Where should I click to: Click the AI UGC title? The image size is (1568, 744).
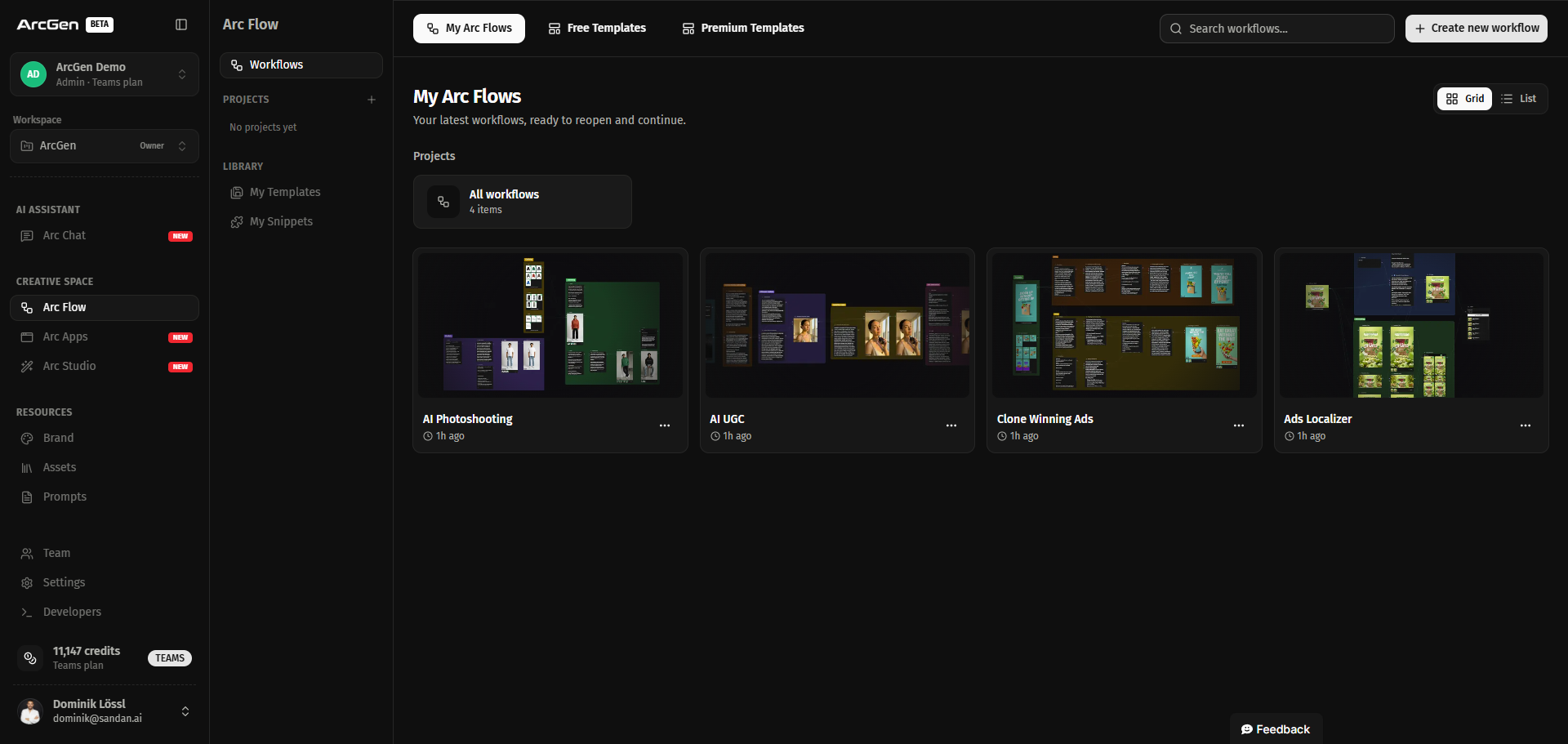point(727,419)
